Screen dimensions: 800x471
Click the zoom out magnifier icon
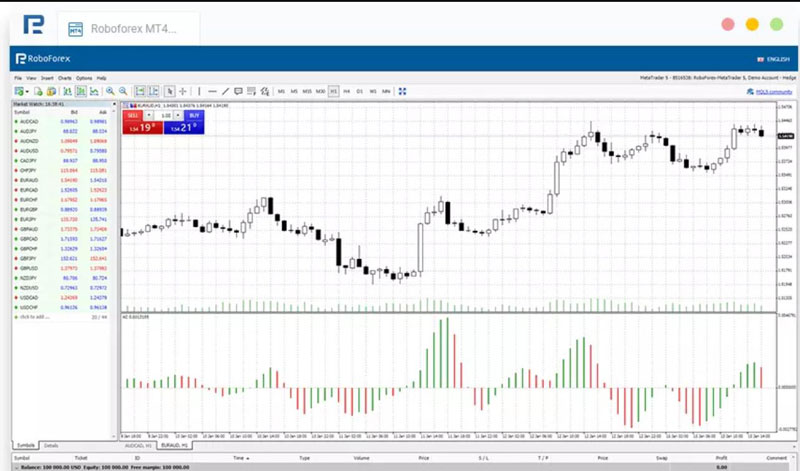coord(123,91)
